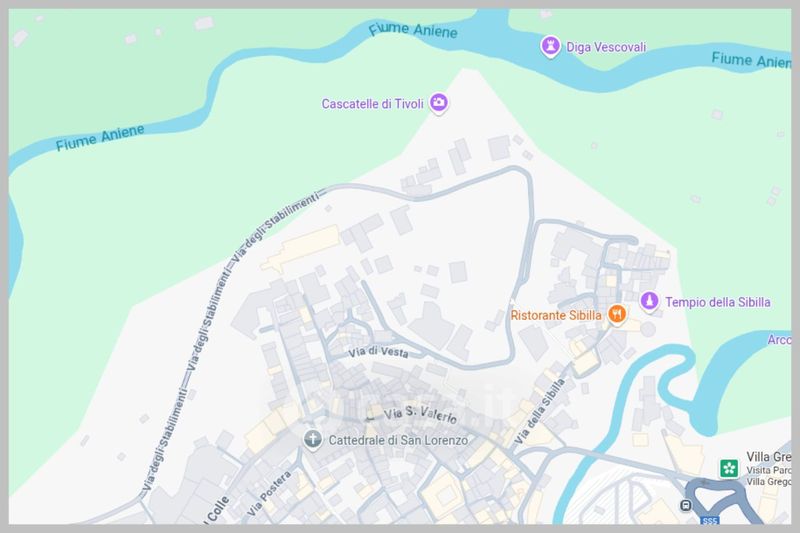Open the Tempio della Sibilla label

pos(718,302)
